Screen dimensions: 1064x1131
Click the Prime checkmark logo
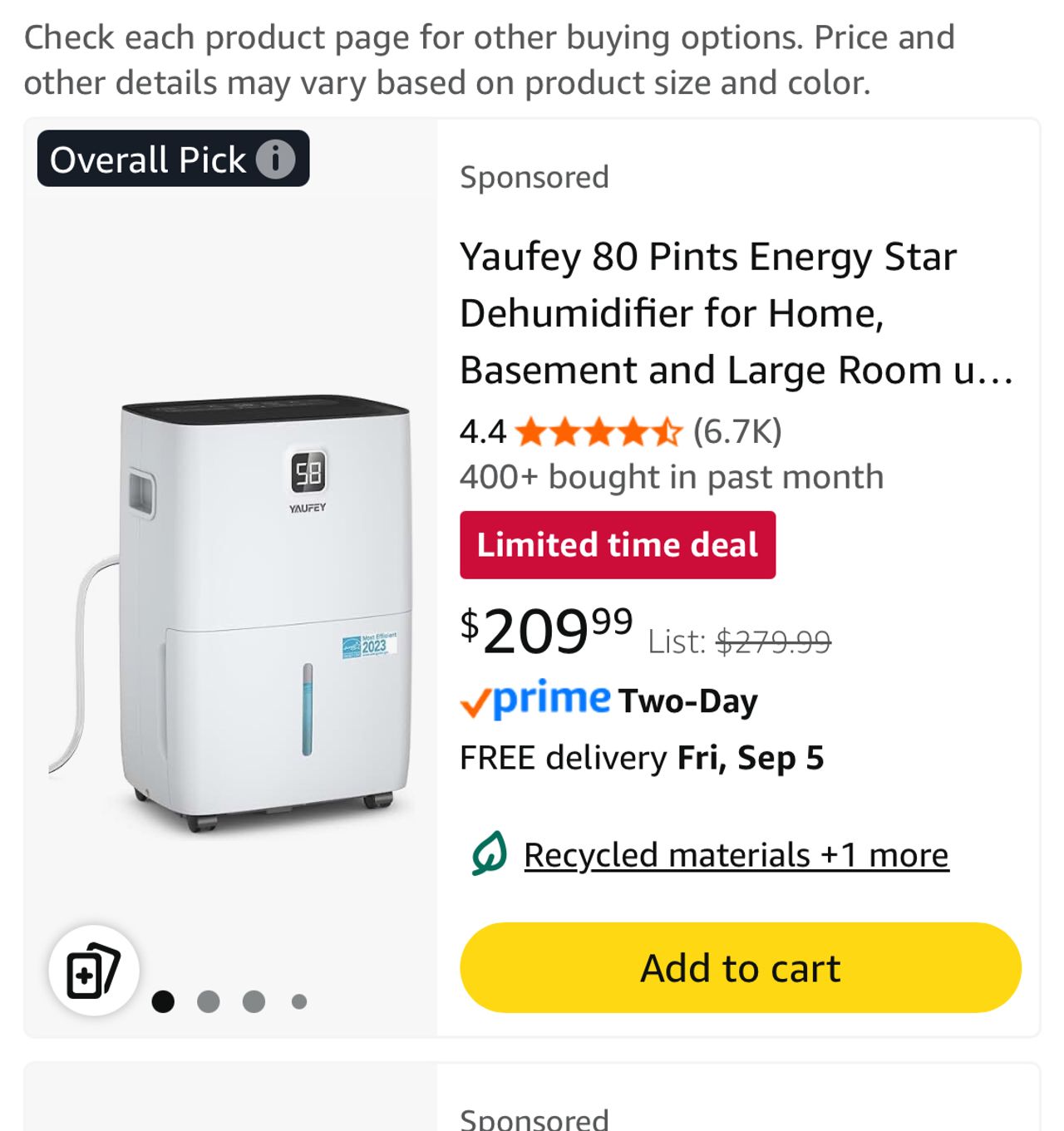tap(535, 700)
